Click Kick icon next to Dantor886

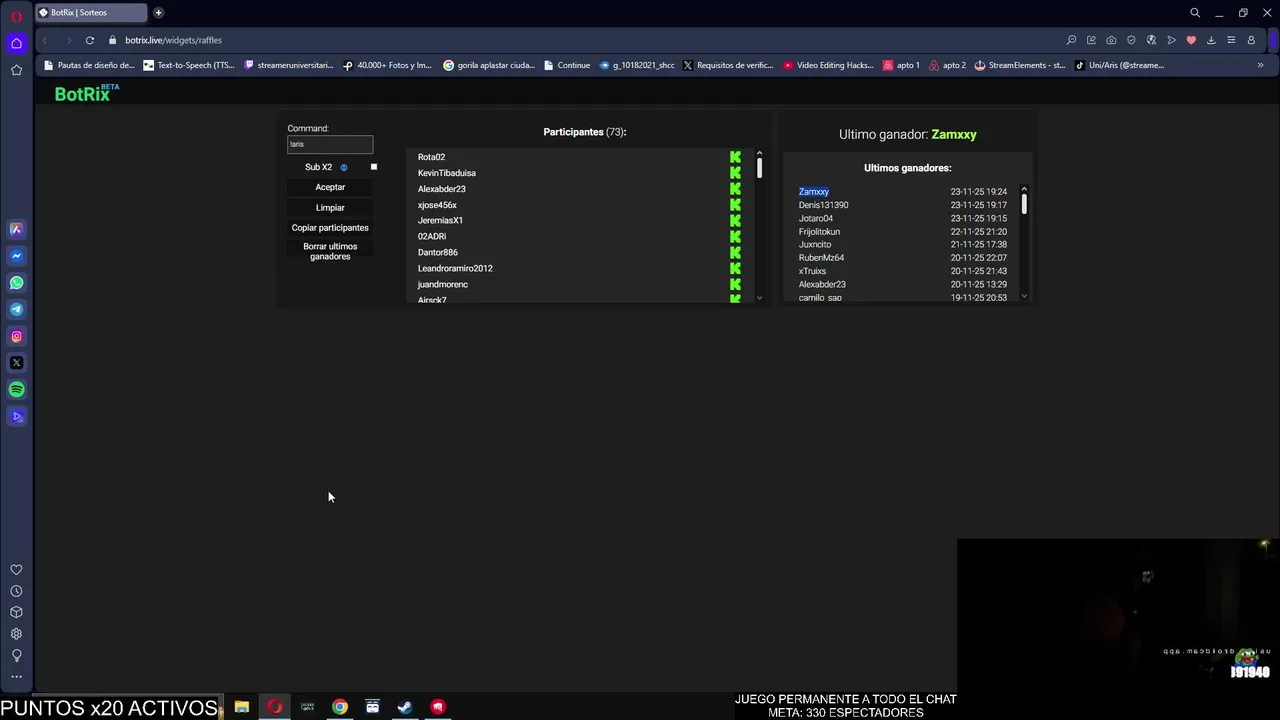point(735,252)
